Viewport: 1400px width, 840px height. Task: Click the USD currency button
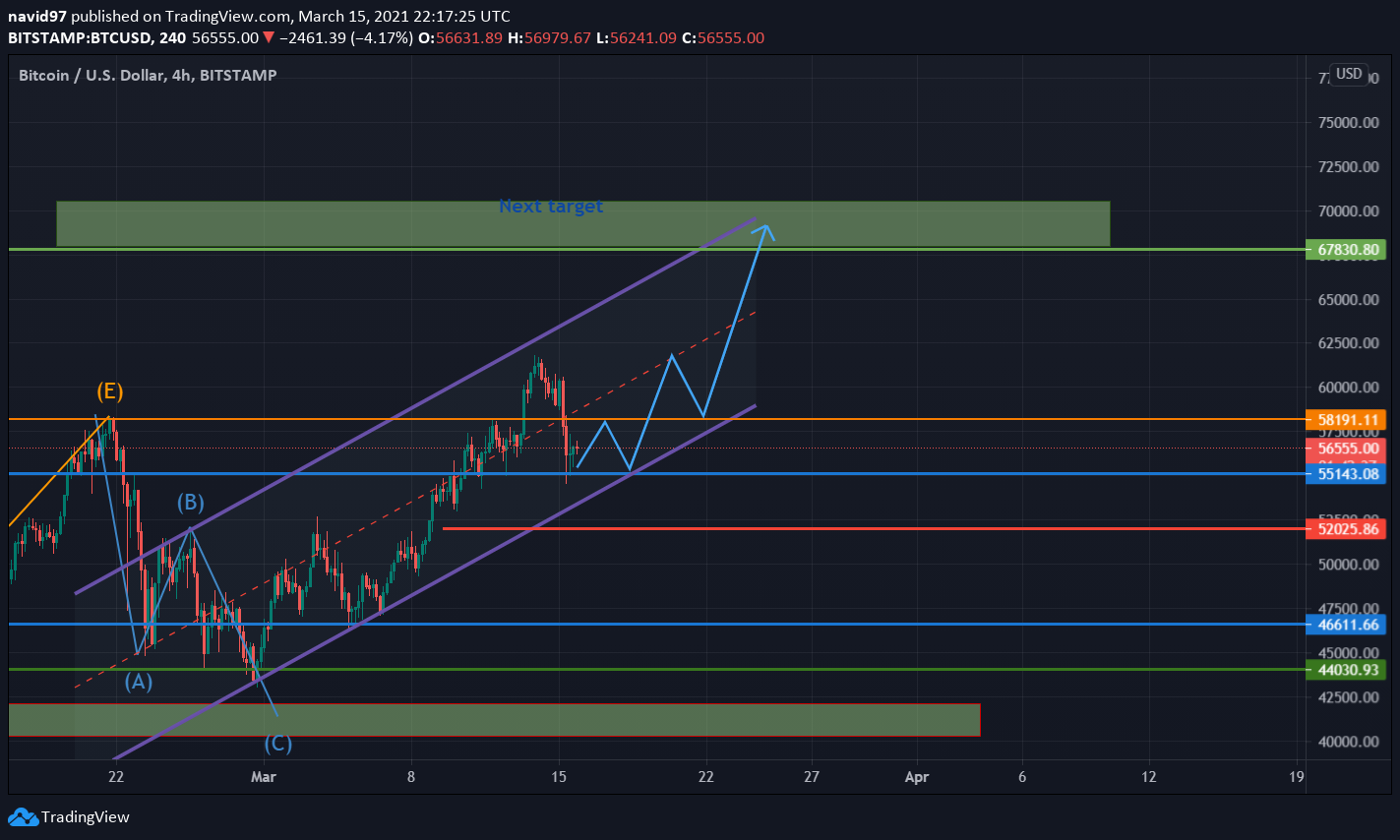click(1349, 74)
